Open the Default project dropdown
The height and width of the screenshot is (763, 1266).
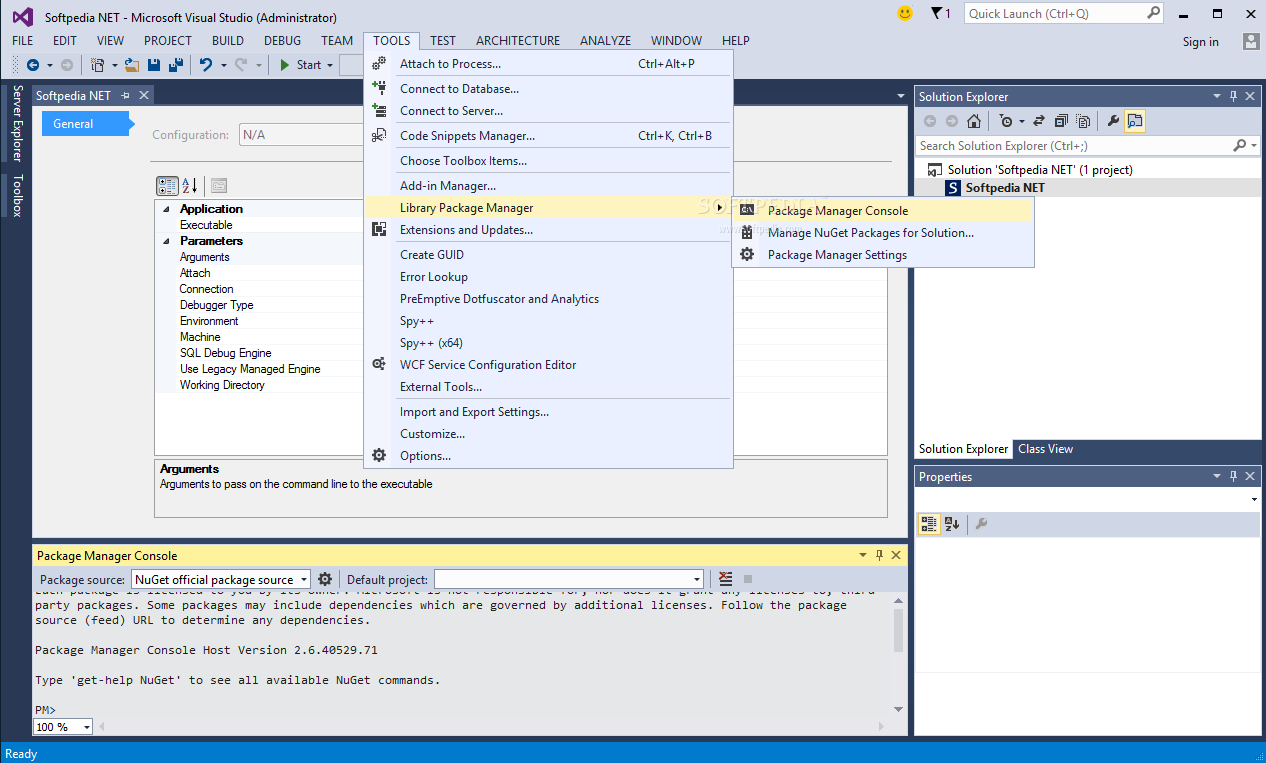pos(697,580)
